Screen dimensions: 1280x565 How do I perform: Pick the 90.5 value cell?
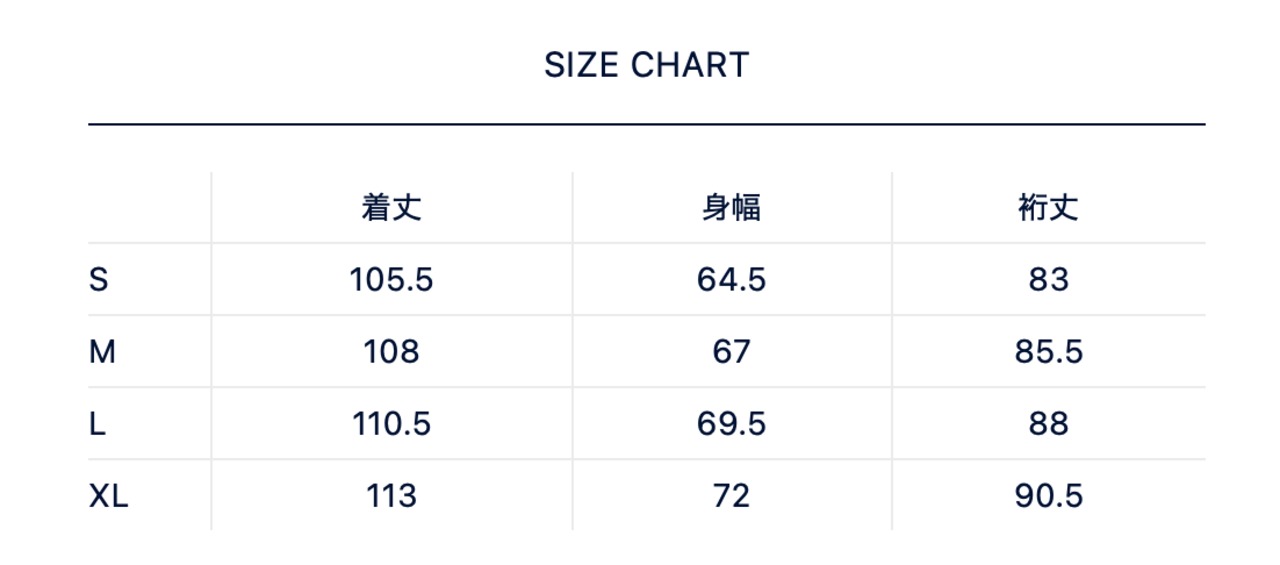1048,496
